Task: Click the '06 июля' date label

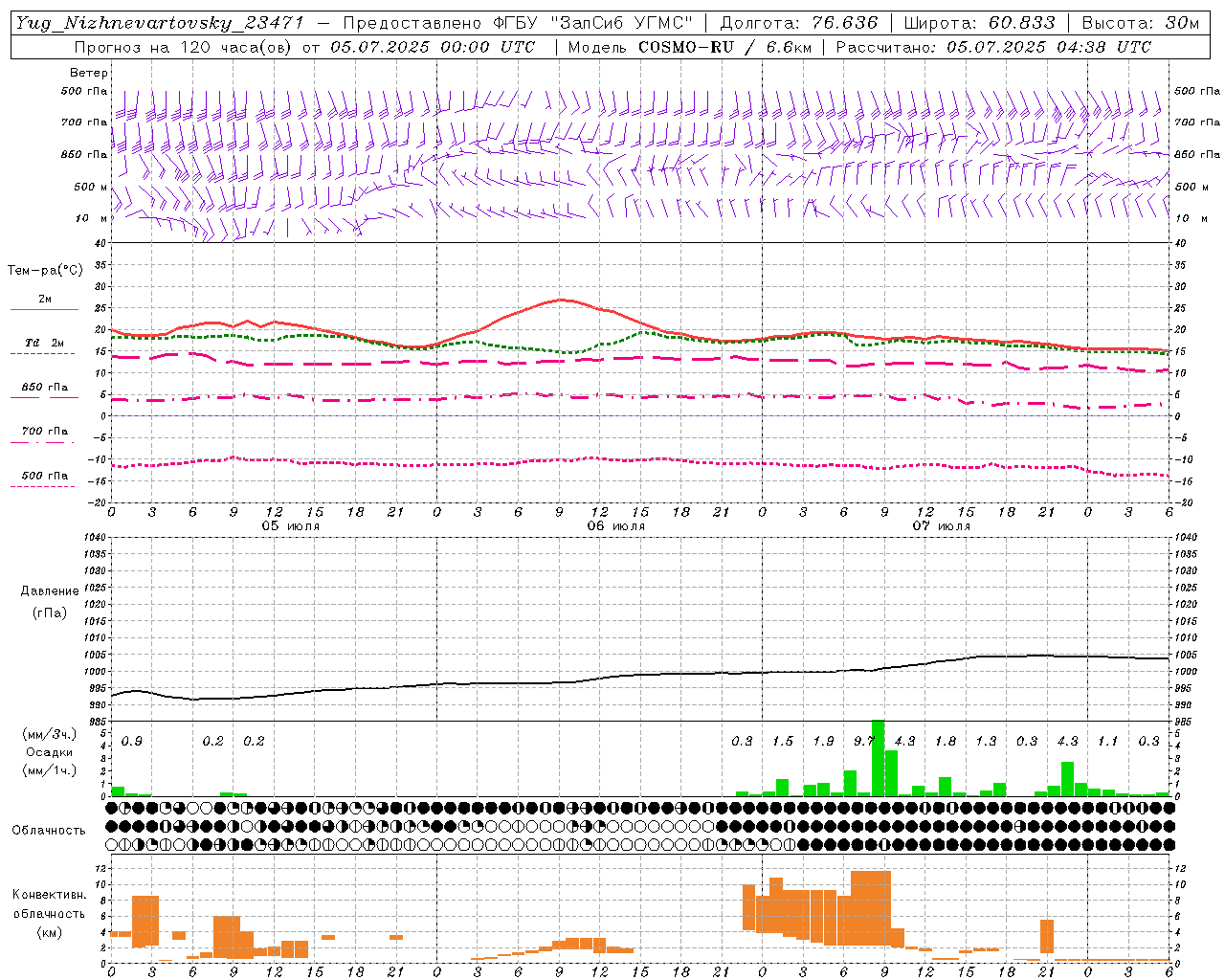Action: 616,526
